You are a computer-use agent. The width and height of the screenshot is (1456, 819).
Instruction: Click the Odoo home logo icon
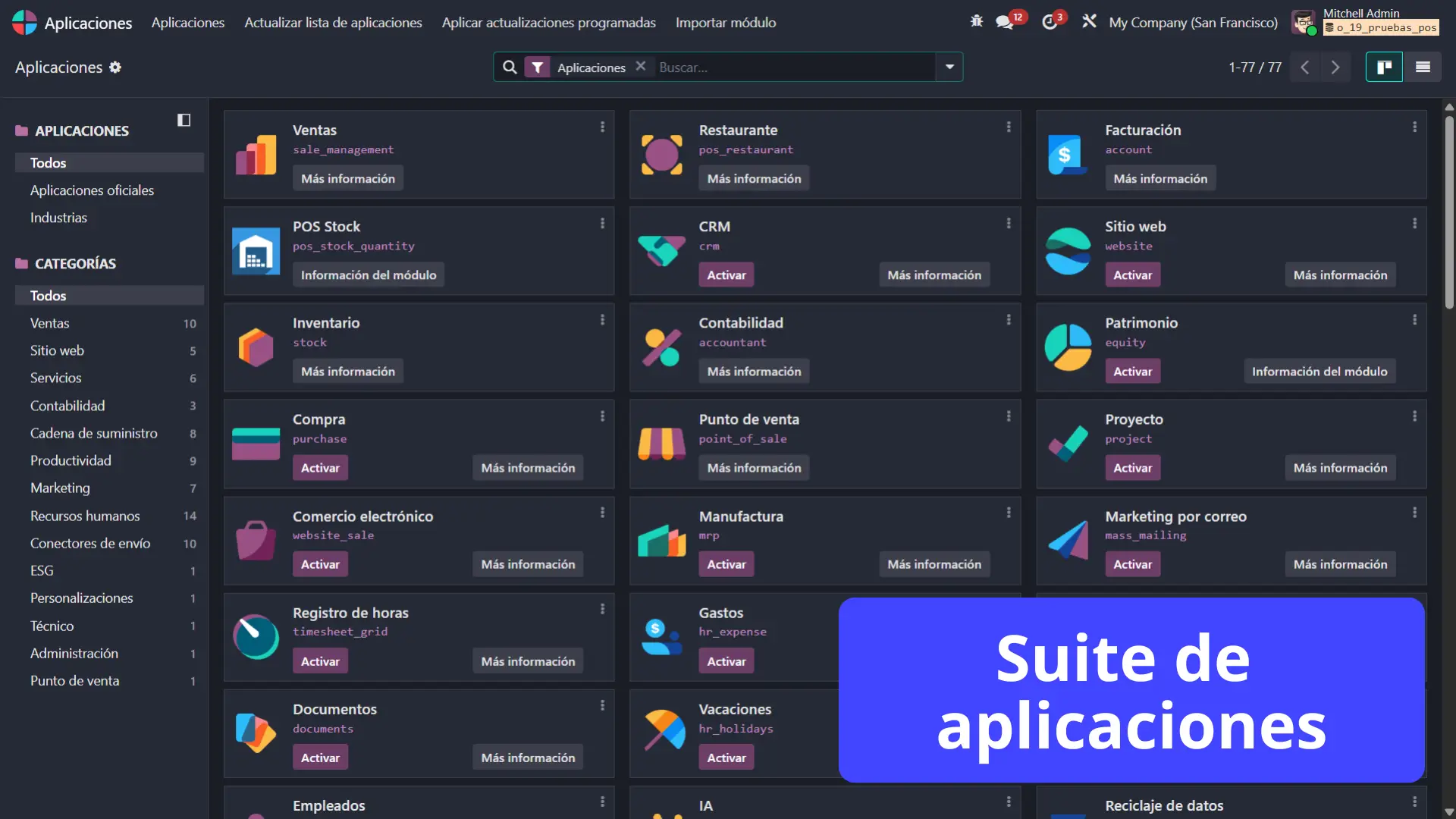[24, 23]
